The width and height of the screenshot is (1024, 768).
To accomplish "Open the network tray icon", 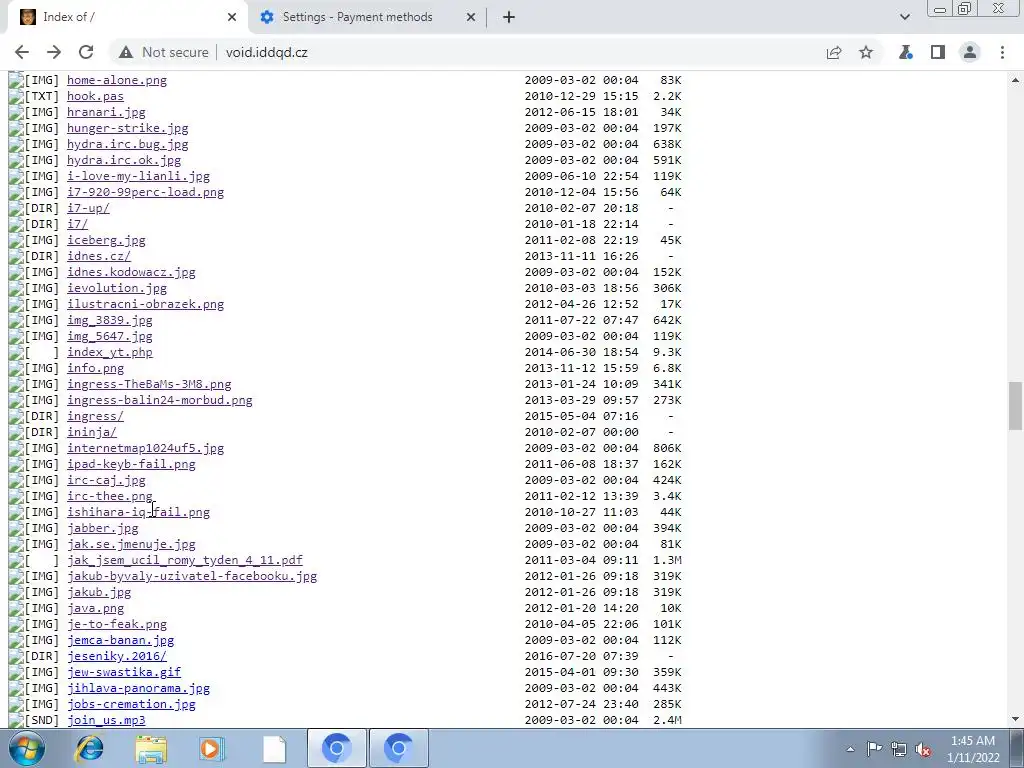I will point(899,749).
